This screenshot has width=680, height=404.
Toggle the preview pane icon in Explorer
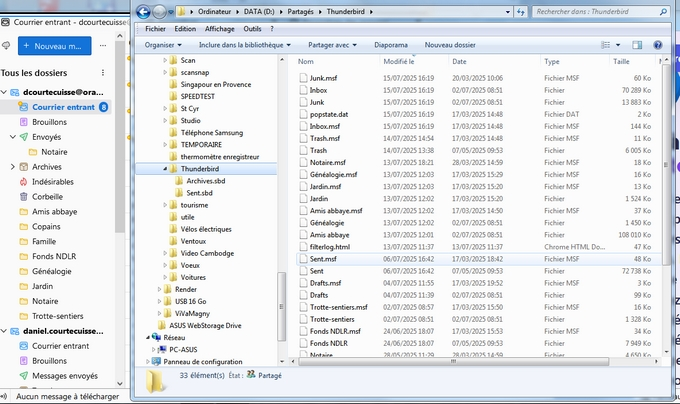click(x=637, y=45)
